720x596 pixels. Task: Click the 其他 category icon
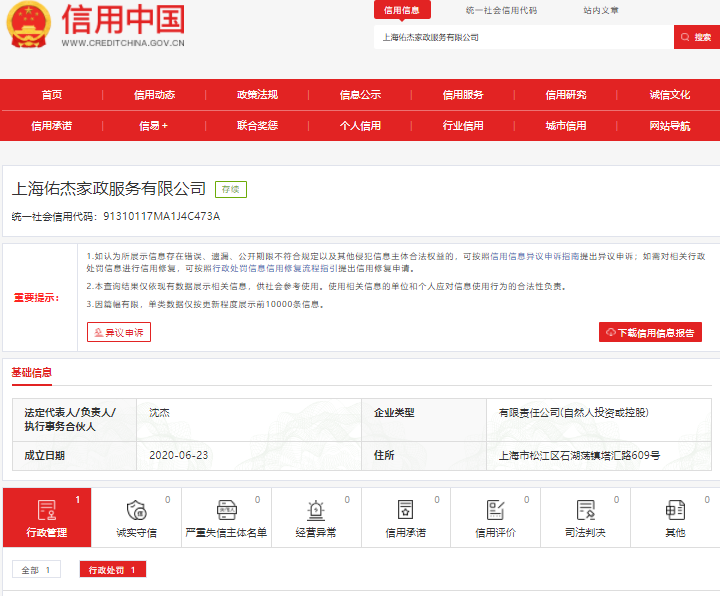[675, 510]
